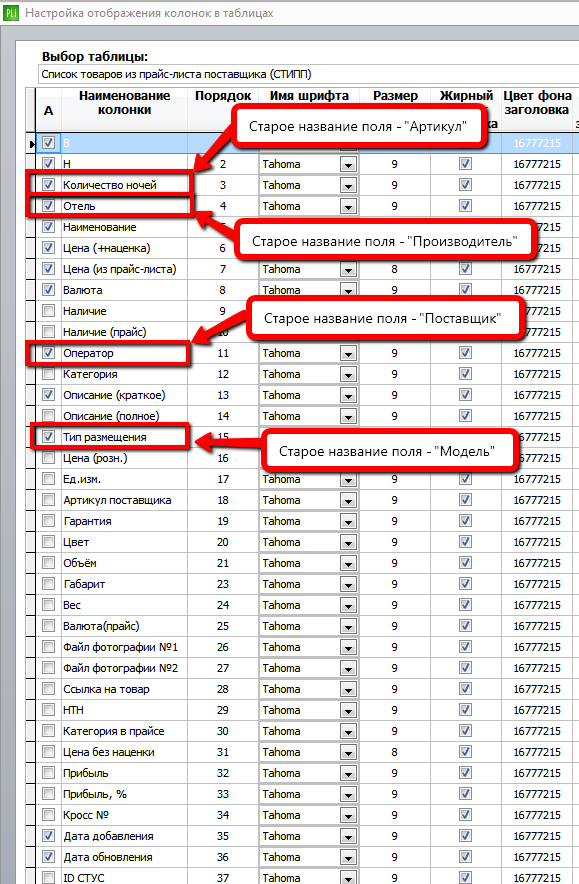Click header color 16777215 in Оператор row
The image size is (579, 884).
(537, 353)
